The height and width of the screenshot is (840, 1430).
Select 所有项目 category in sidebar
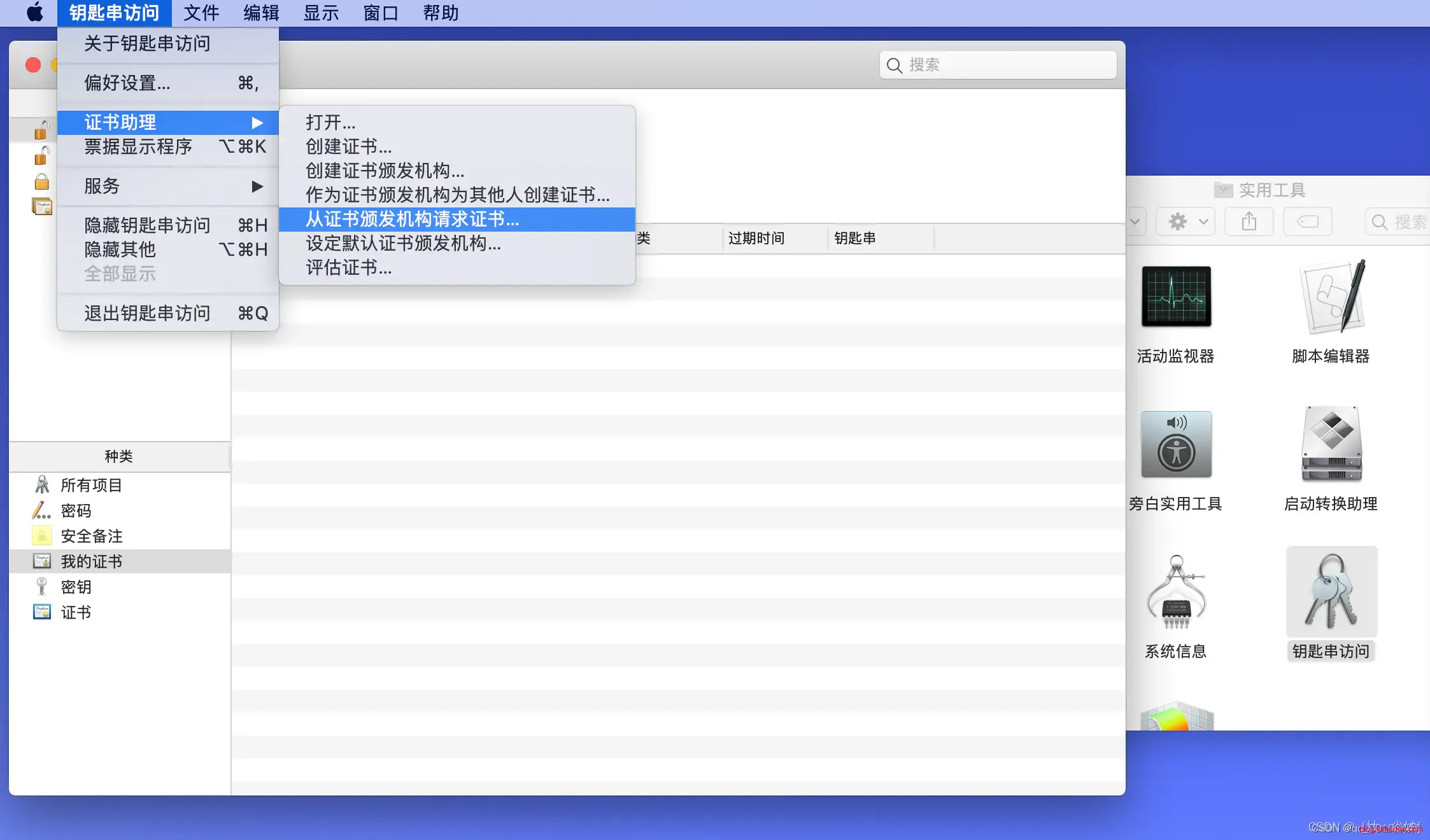click(91, 485)
